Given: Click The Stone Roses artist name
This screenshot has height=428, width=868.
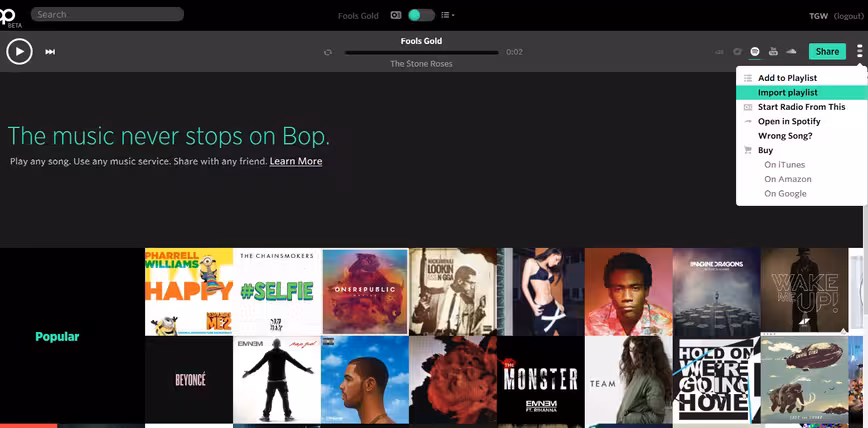Looking at the screenshot, I should pos(421,64).
